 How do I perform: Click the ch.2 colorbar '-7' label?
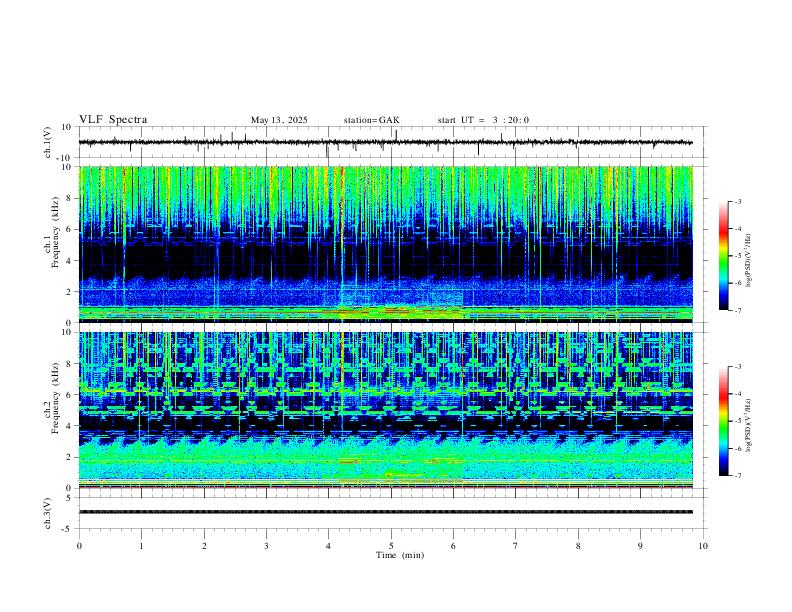pyautogui.click(x=737, y=476)
